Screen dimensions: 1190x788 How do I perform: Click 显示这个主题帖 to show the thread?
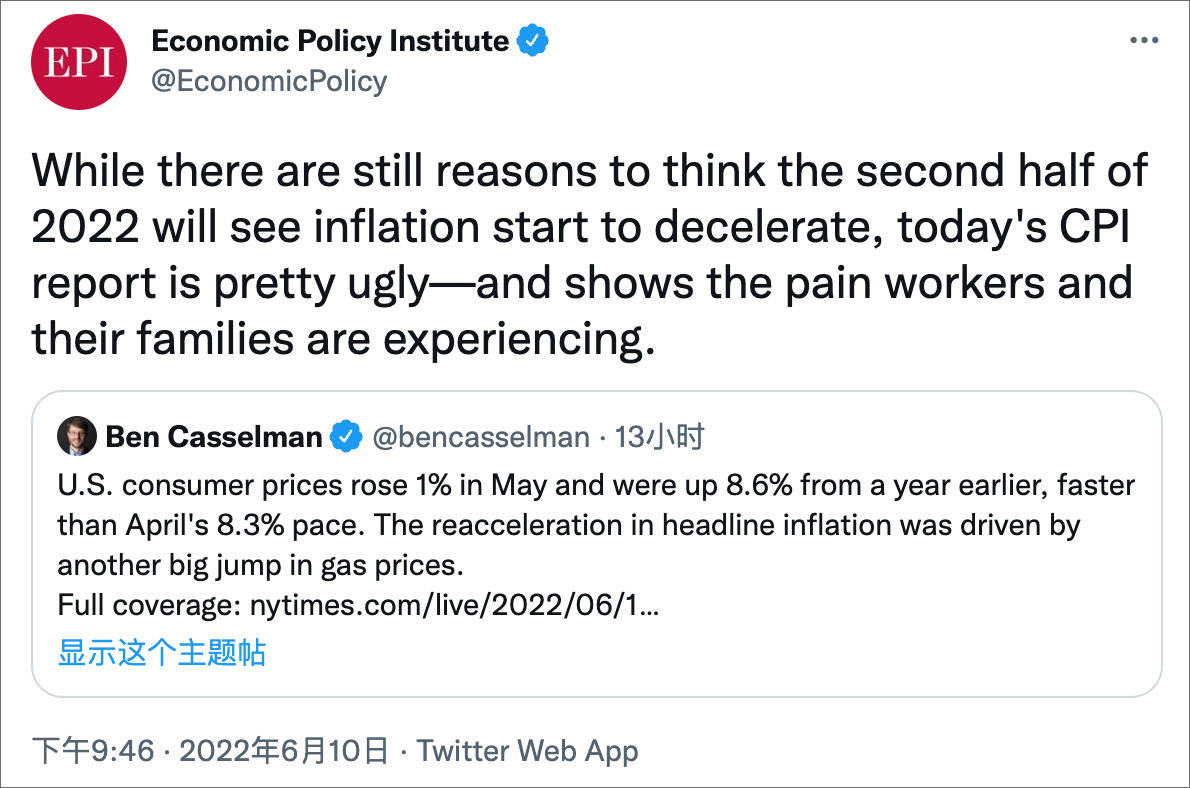point(162,653)
